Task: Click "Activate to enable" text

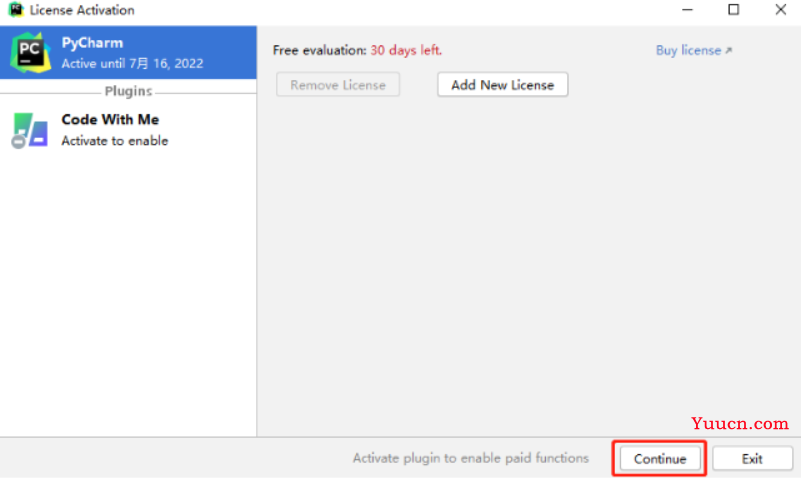Action: [x=114, y=141]
